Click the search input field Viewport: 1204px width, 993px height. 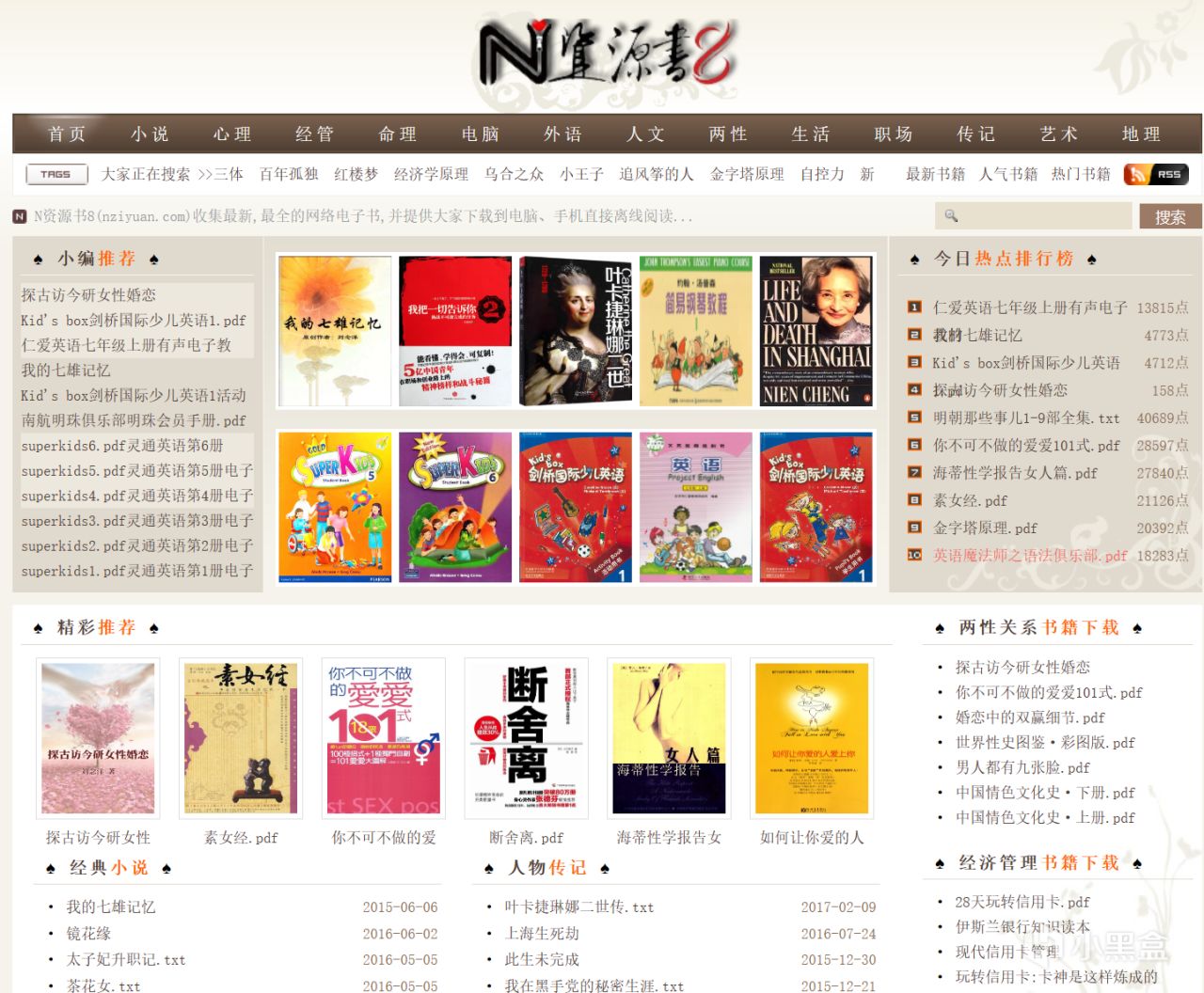pyautogui.click(x=1034, y=216)
